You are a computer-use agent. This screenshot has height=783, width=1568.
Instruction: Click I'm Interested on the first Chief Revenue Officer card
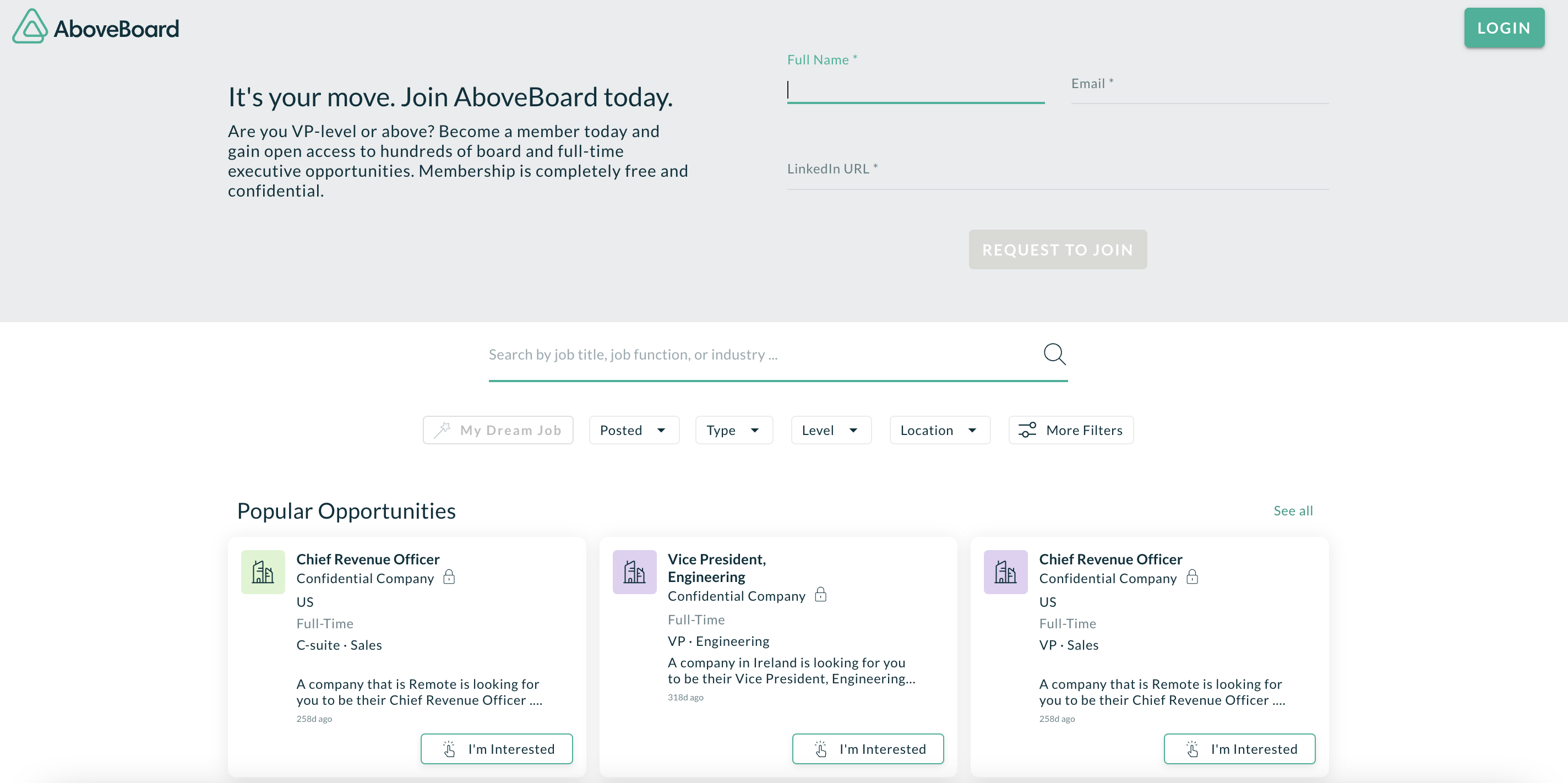(x=497, y=748)
